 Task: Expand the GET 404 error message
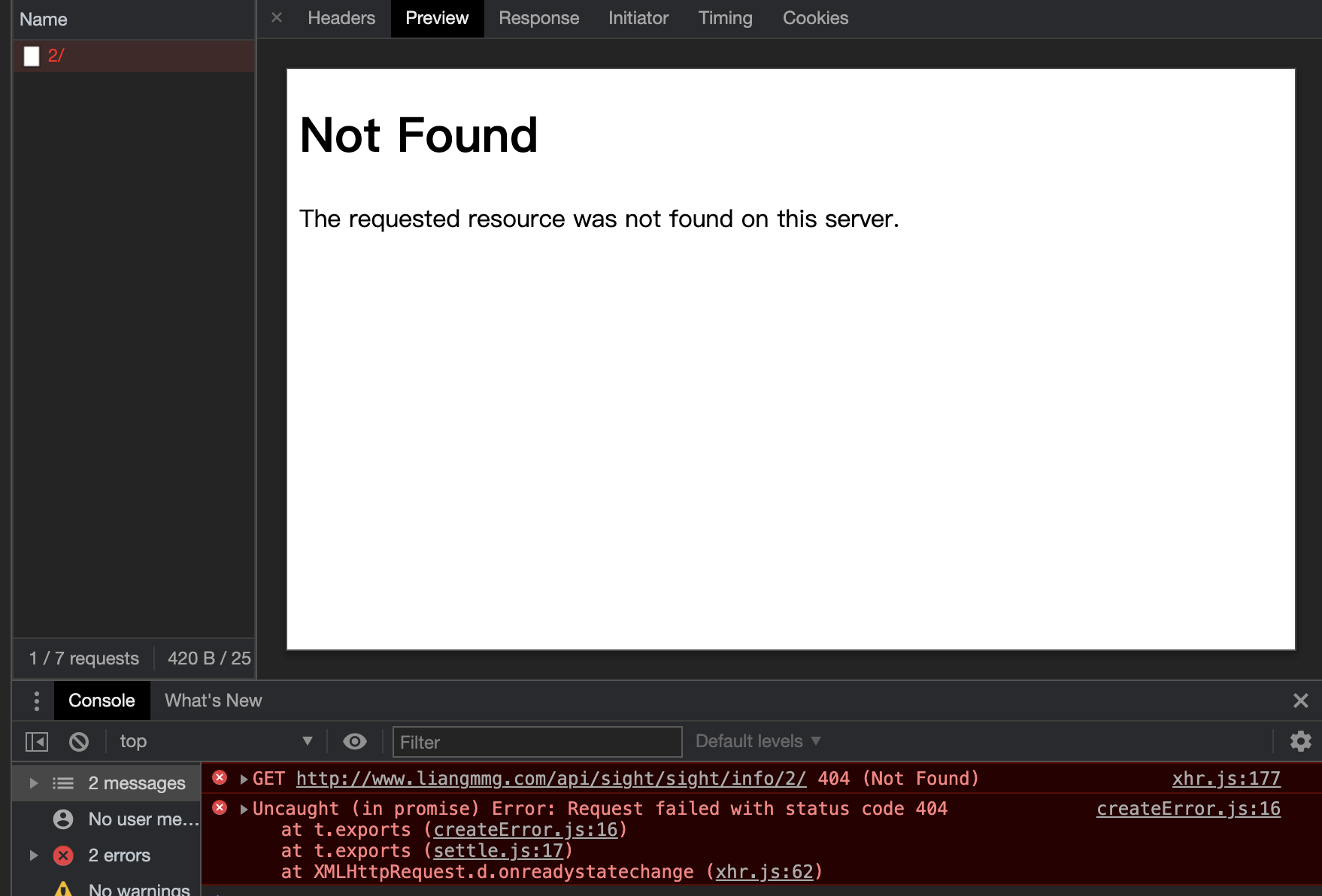[244, 779]
